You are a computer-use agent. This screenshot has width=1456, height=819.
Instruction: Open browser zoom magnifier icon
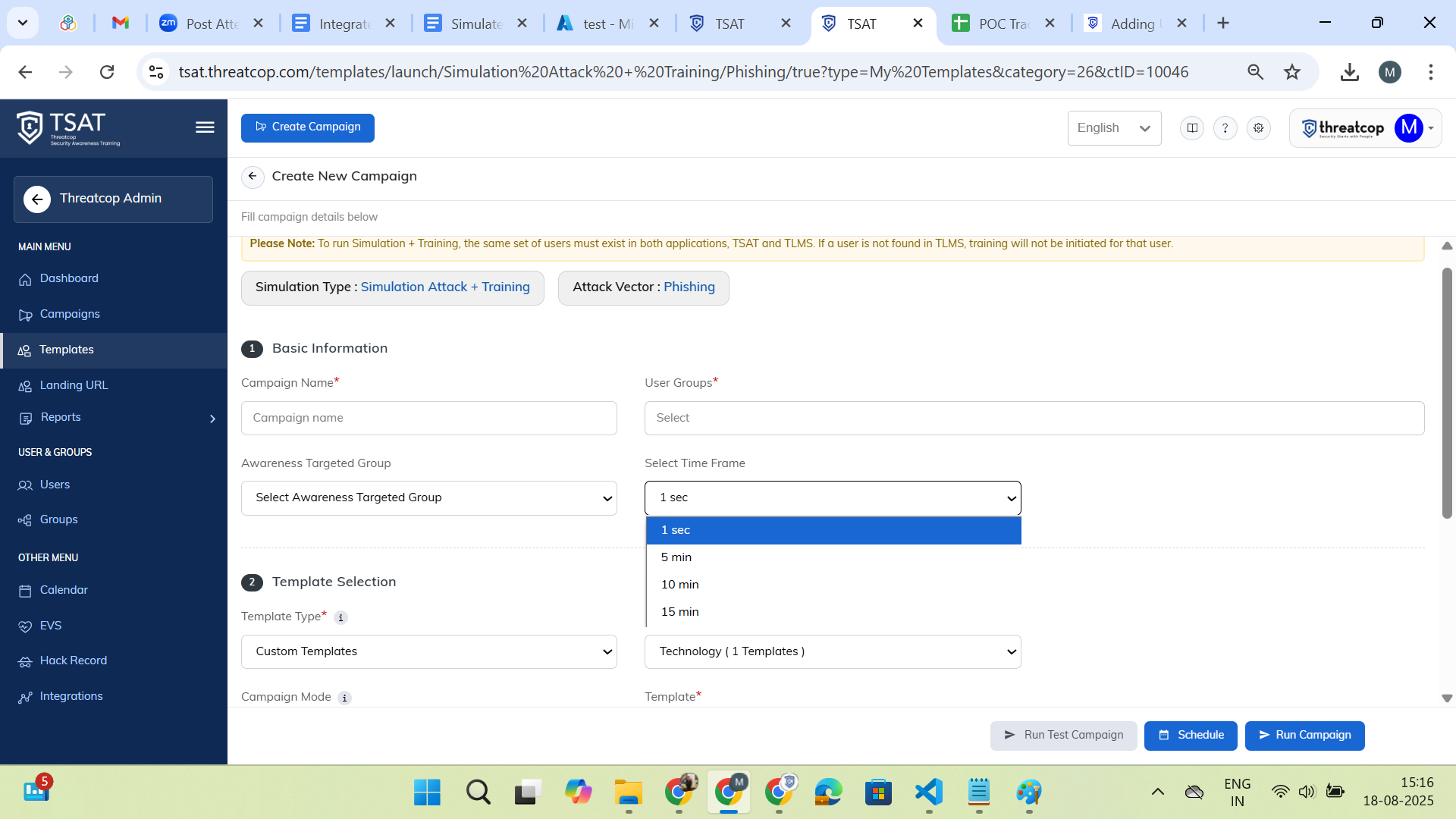tap(1255, 72)
